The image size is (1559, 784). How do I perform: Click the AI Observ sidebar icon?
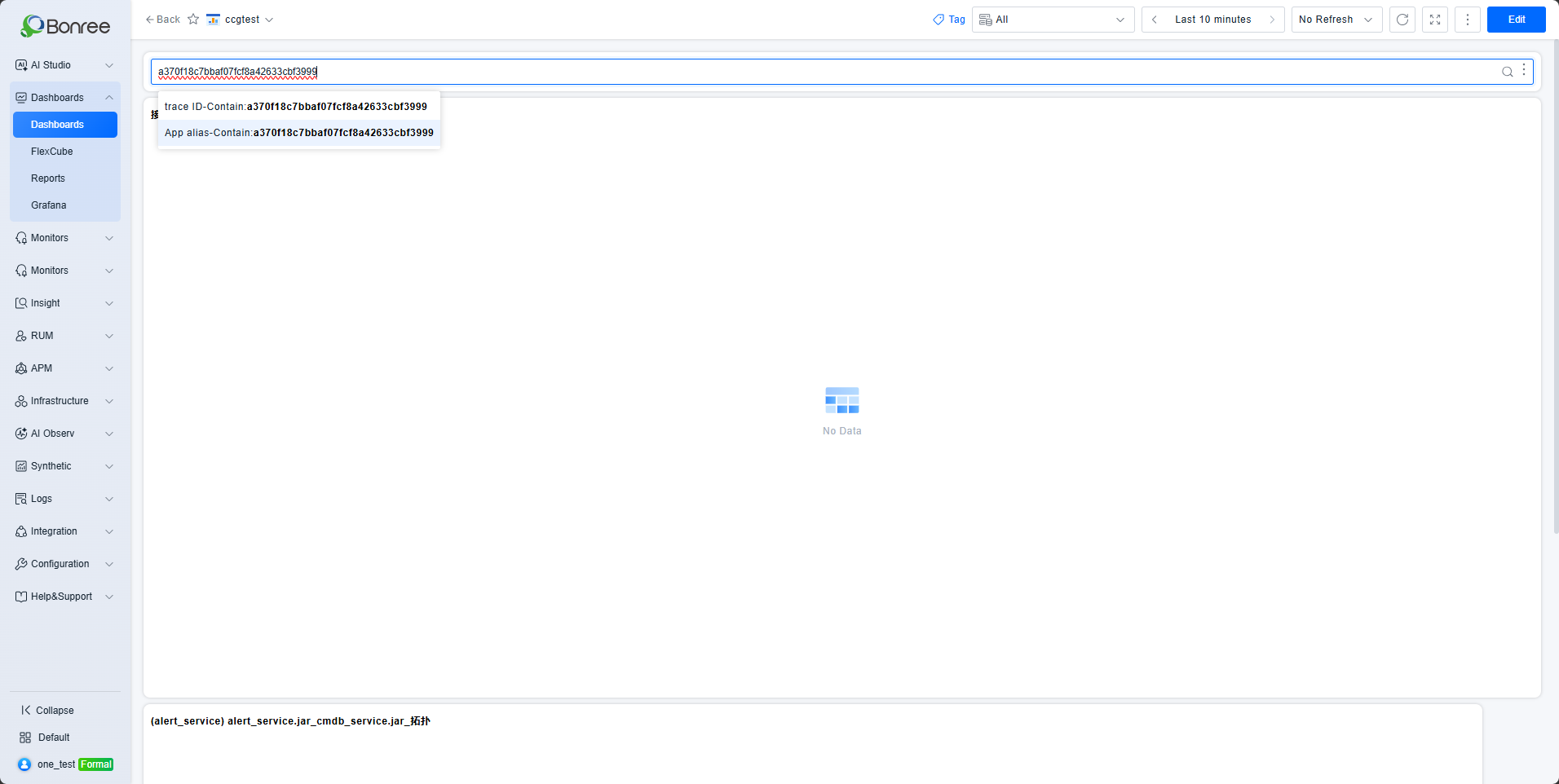[21, 434]
